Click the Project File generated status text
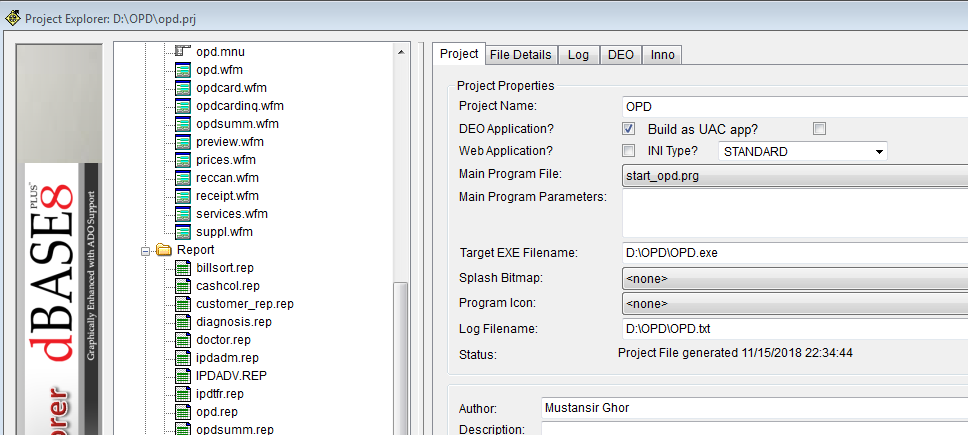This screenshot has width=968, height=435. pos(736,353)
